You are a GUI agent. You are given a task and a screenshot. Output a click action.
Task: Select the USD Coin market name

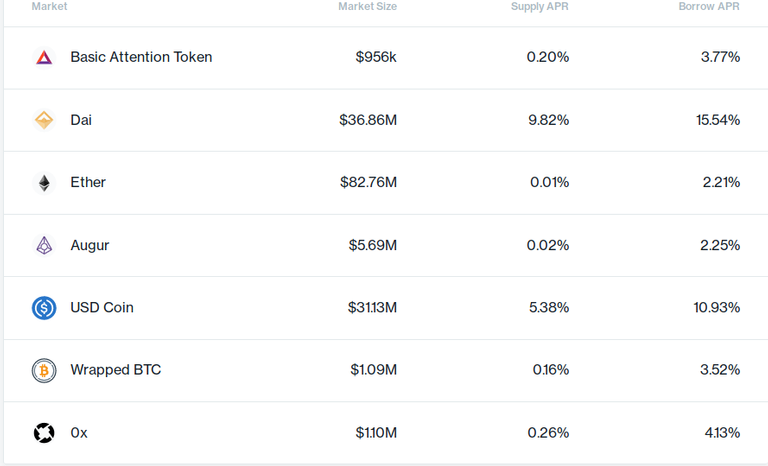(x=102, y=307)
